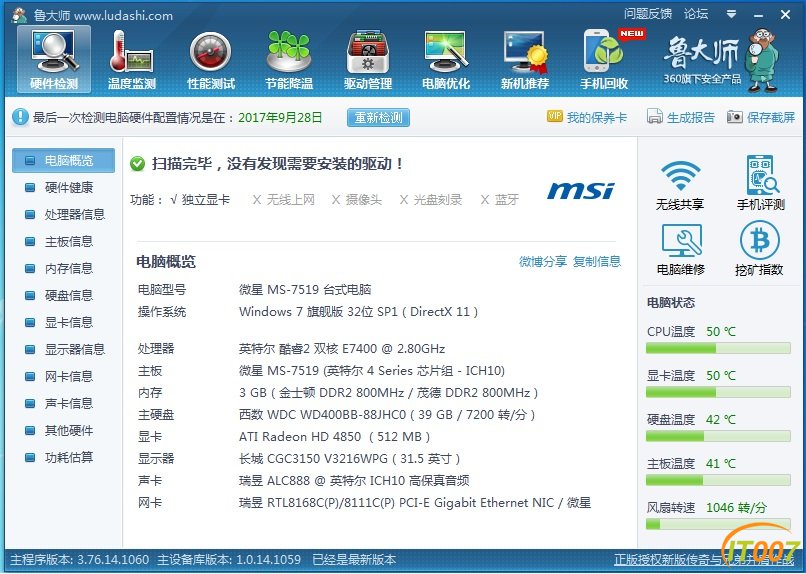806x574 pixels.
Task: Click the 主板温度 progress bar
Action: (718, 480)
